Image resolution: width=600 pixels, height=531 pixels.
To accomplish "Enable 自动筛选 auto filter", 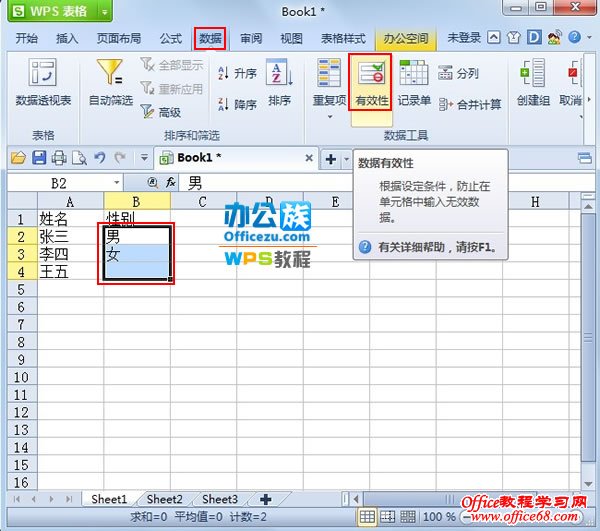I will [111, 82].
